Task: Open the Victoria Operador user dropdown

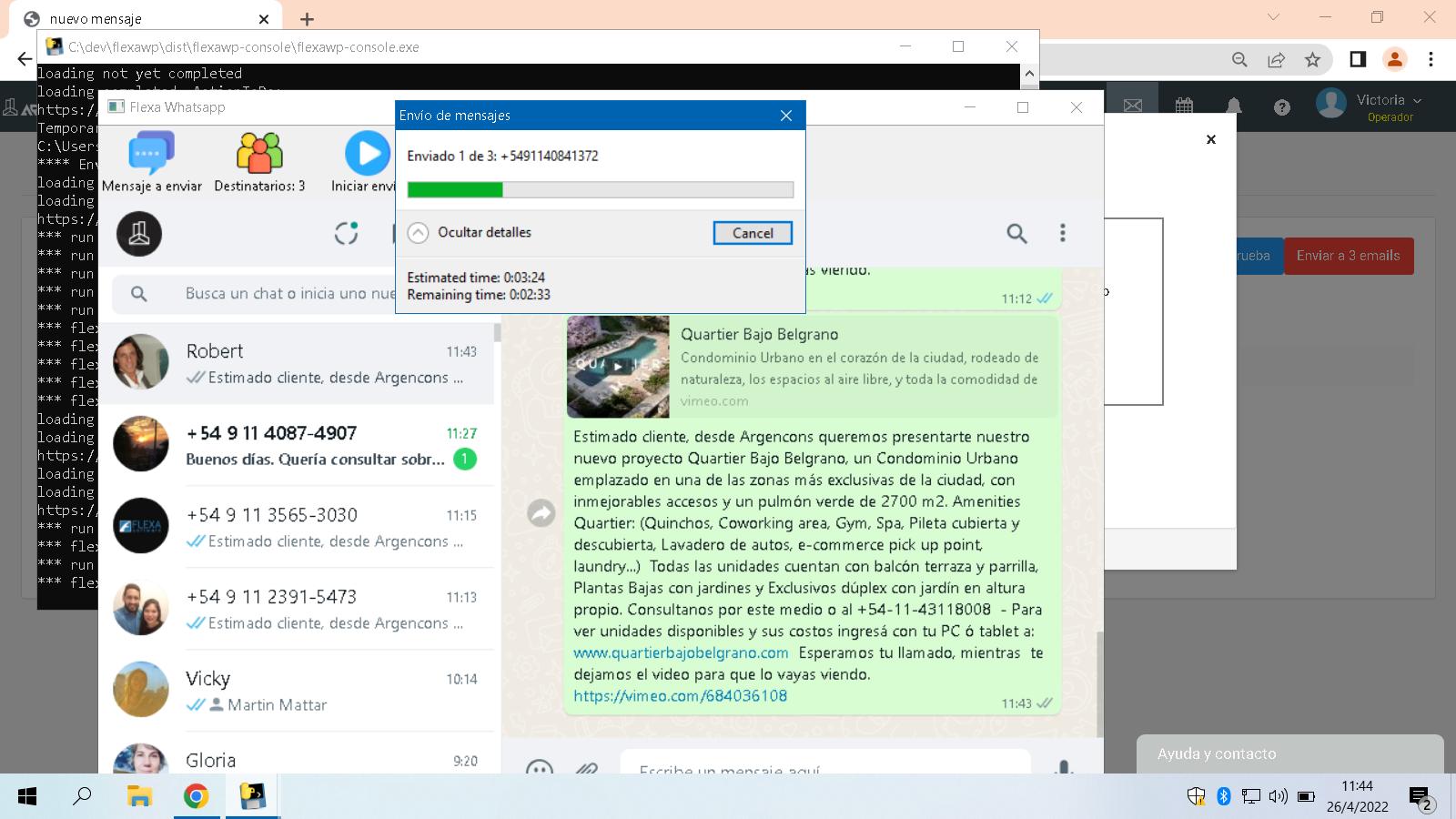Action: pyautogui.click(x=1369, y=106)
